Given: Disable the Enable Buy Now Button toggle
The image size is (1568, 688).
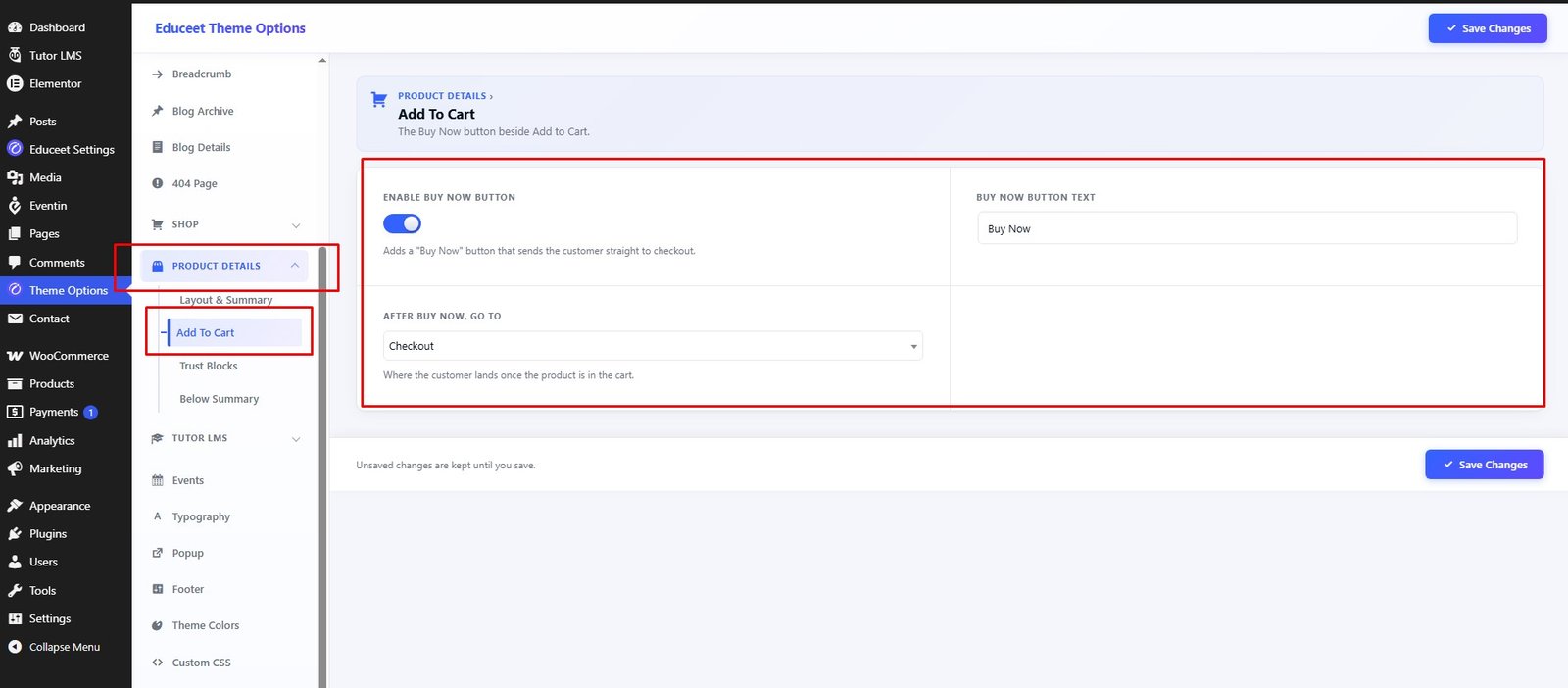Looking at the screenshot, I should [402, 223].
